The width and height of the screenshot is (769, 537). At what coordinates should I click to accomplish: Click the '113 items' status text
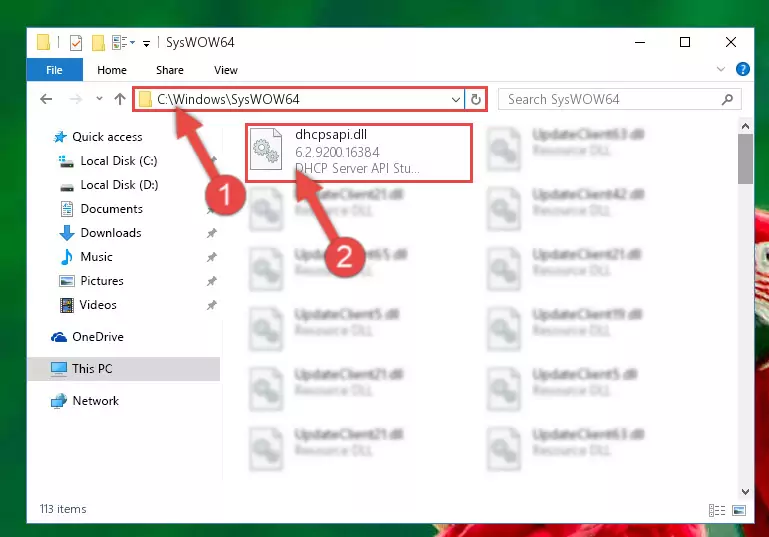click(63, 509)
